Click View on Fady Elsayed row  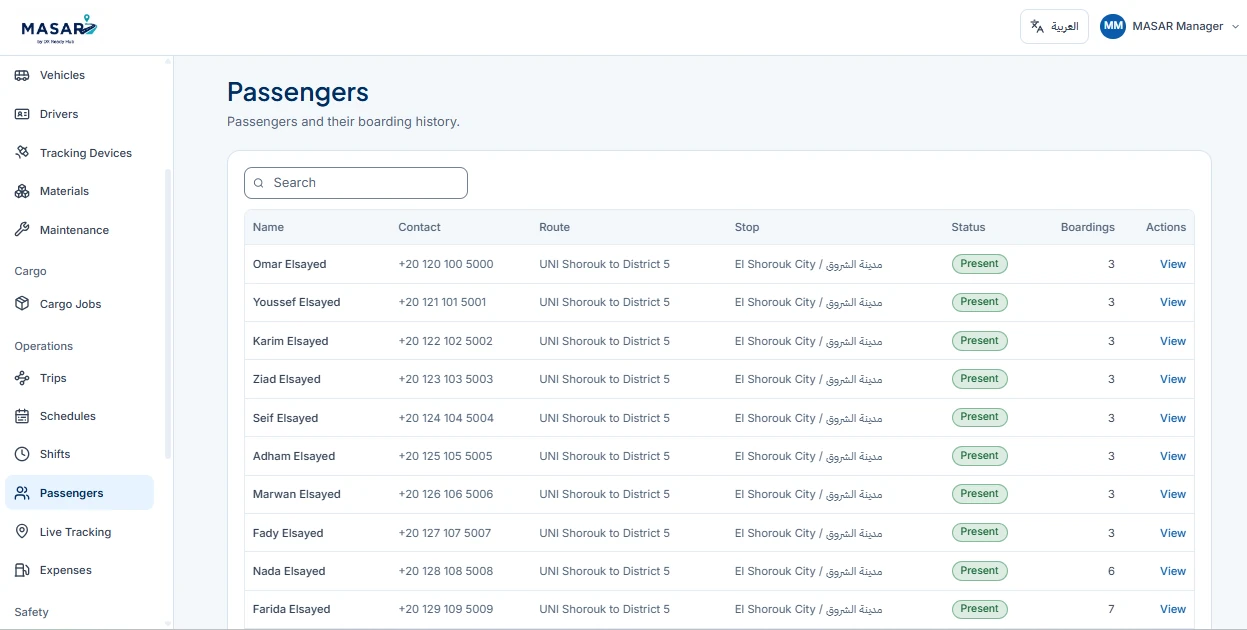pyautogui.click(x=1172, y=533)
